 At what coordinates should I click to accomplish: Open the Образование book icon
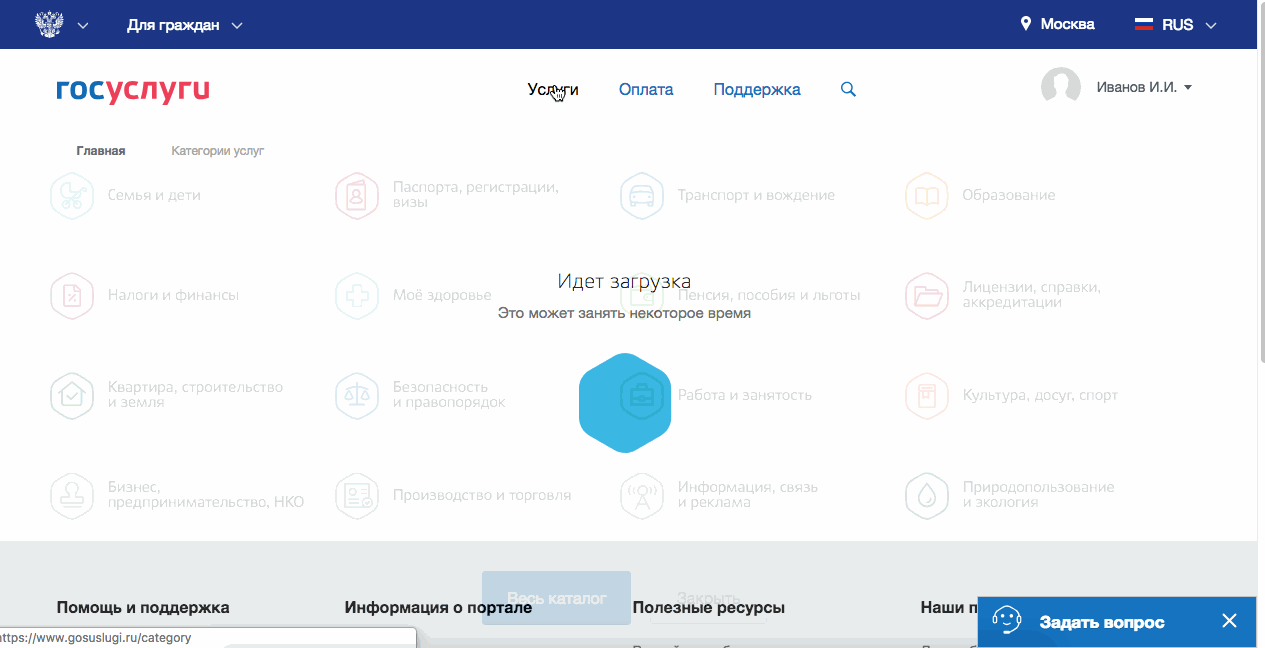[x=927, y=196]
